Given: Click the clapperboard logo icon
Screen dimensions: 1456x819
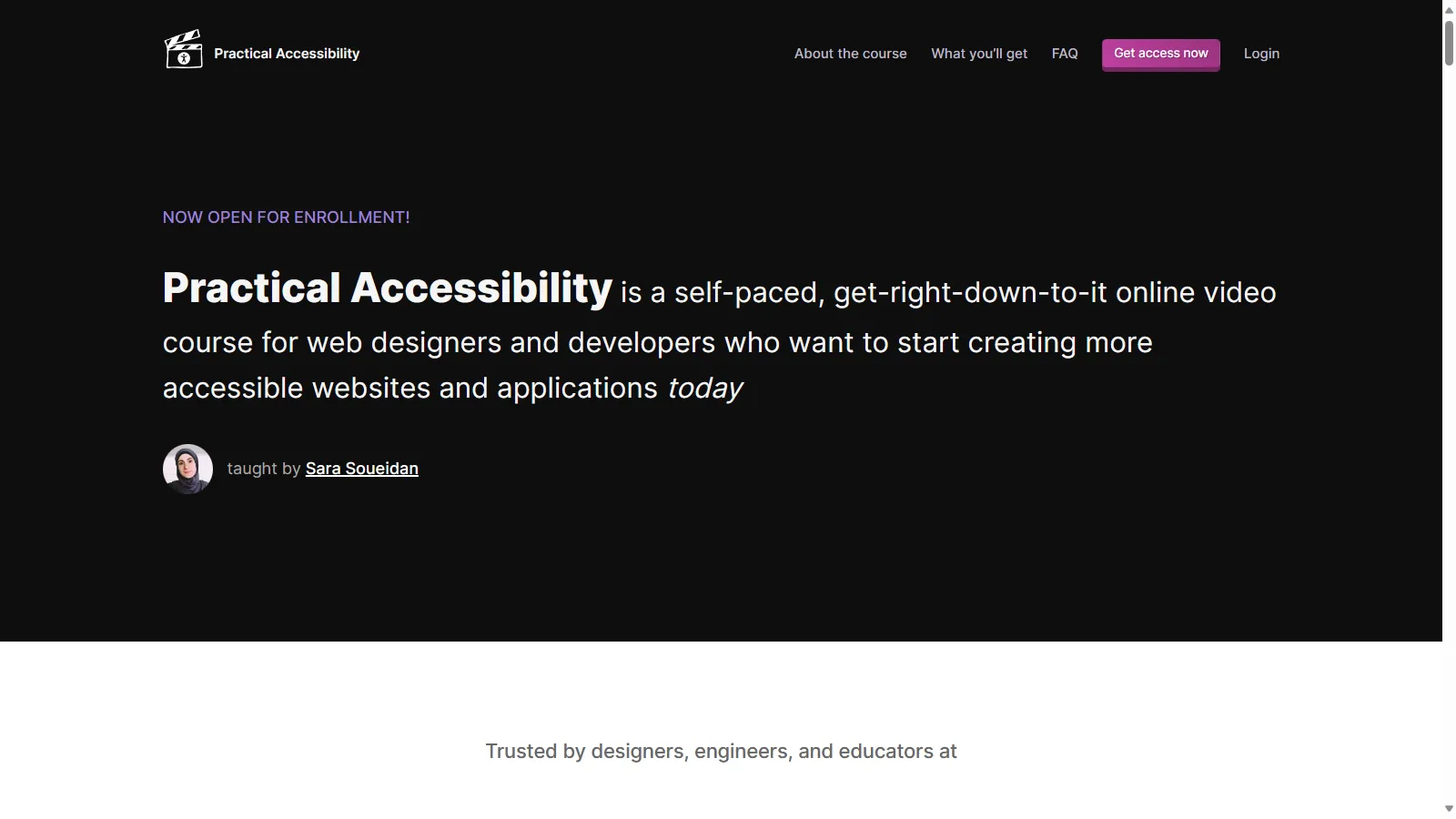Looking at the screenshot, I should click(183, 50).
